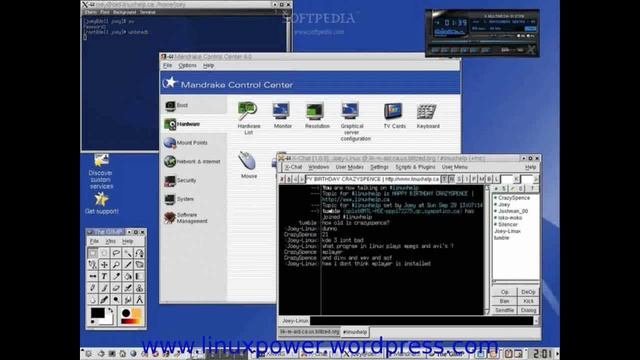
Task: Select the GIMP rectangle select tool
Action: pos(93,253)
